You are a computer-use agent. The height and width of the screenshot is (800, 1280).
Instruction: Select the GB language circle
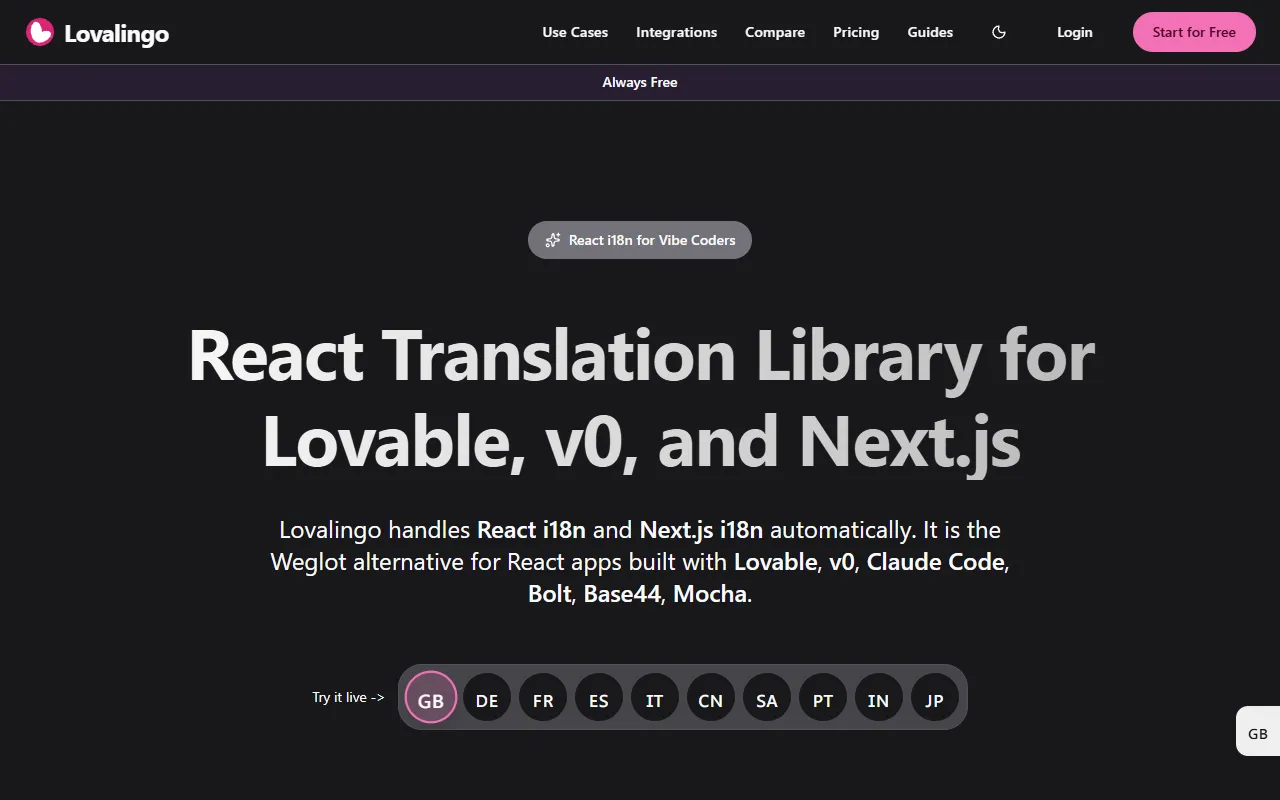(x=431, y=698)
